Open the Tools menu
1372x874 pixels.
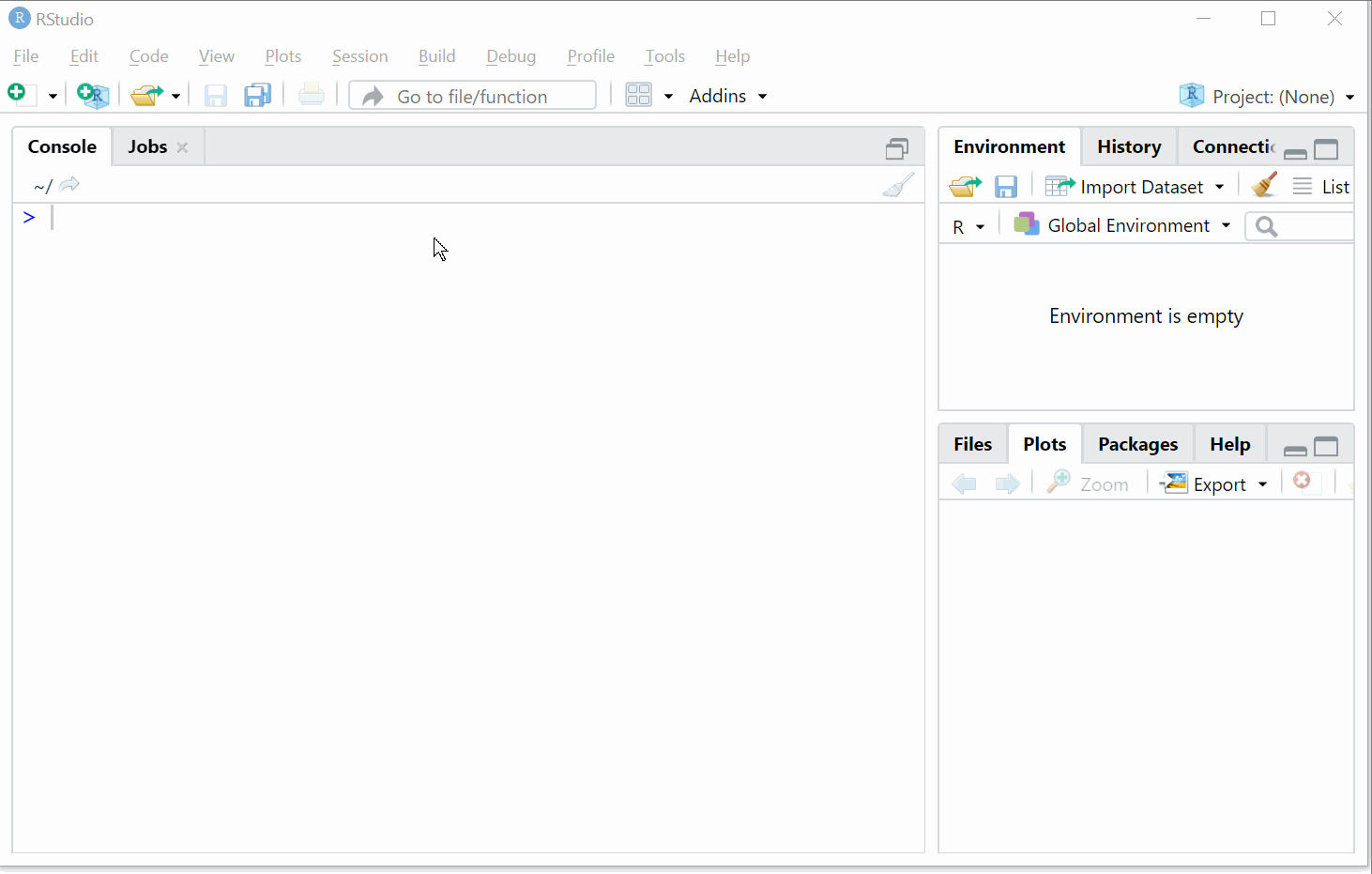tap(664, 56)
